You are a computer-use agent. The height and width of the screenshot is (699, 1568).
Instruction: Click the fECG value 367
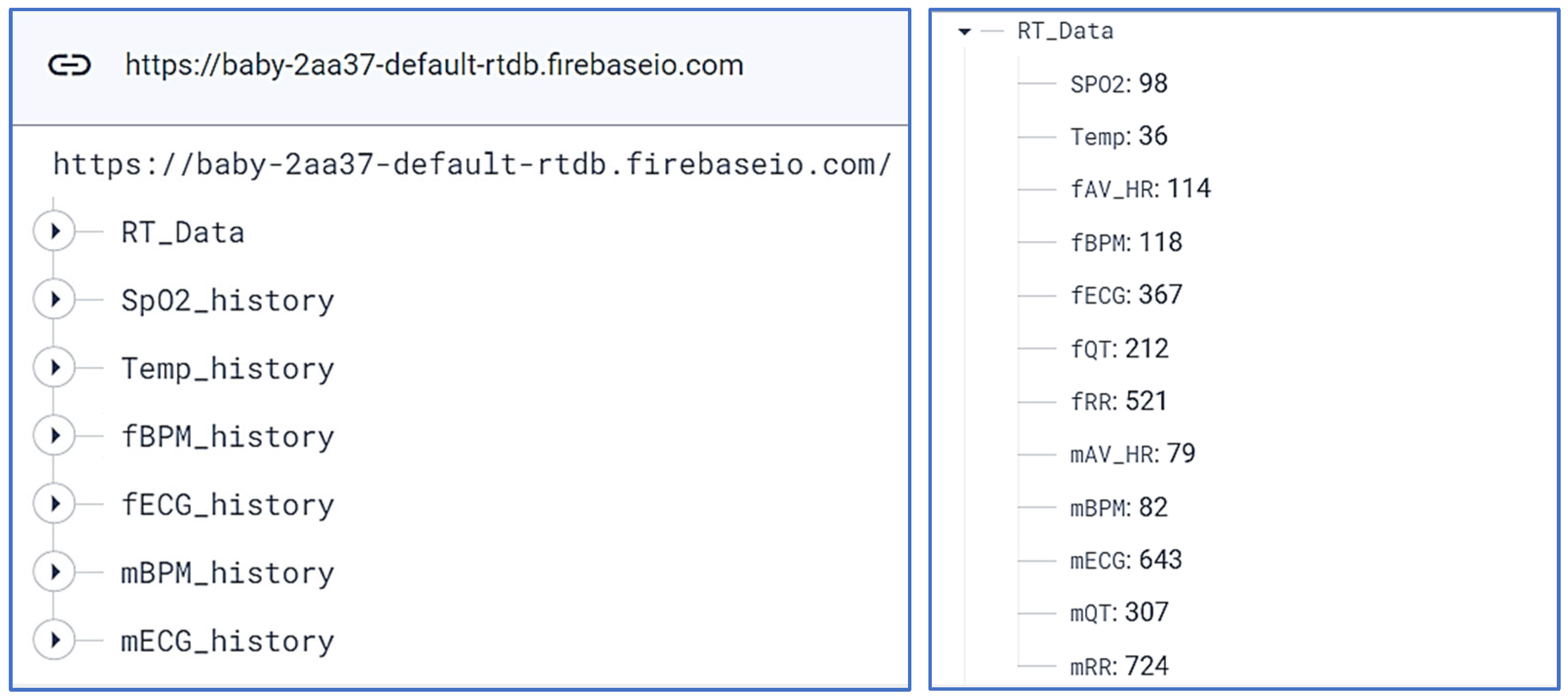(x=1161, y=295)
